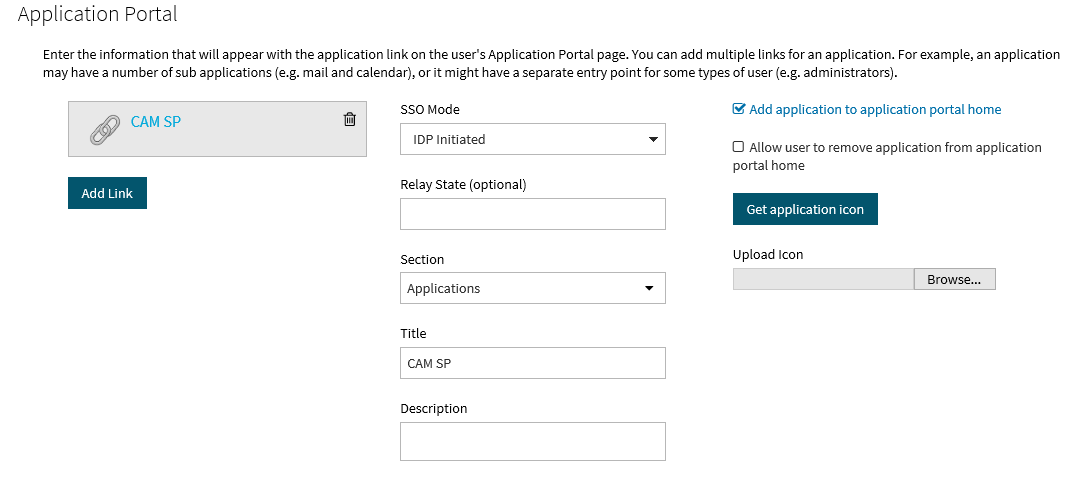The width and height of the screenshot is (1091, 502).
Task: Click the IDP Initiated selected value
Action: pos(449,139)
